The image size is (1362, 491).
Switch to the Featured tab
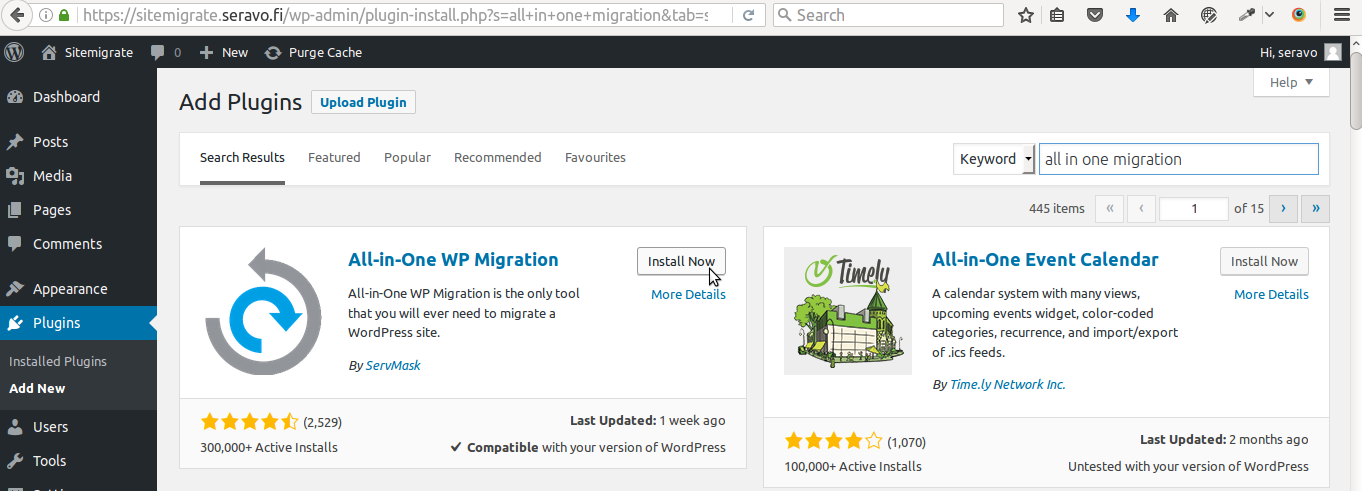(334, 158)
